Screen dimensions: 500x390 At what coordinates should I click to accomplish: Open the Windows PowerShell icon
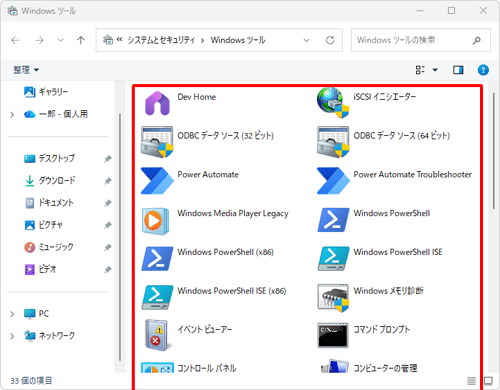[x=333, y=220]
